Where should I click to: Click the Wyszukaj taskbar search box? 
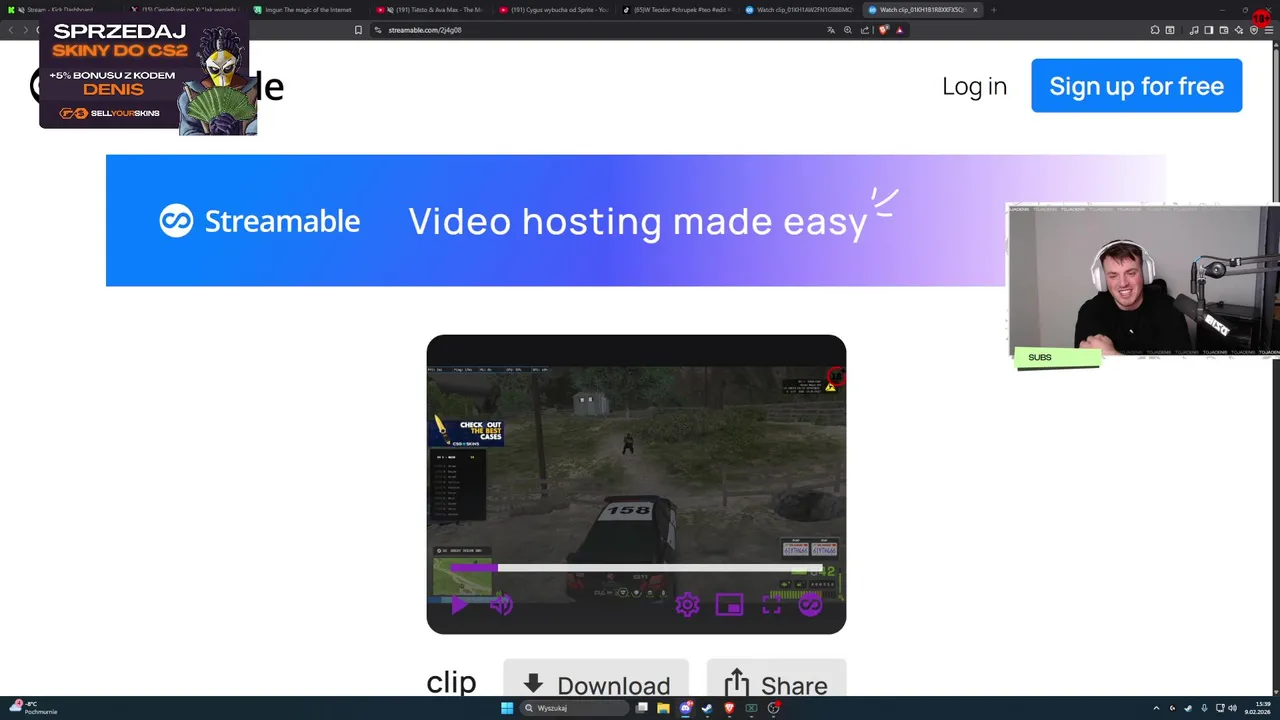(x=574, y=708)
